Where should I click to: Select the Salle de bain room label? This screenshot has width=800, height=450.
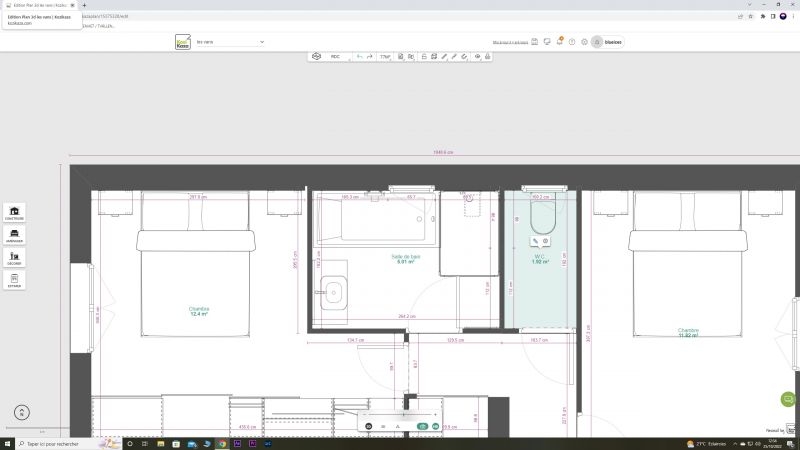[x=406, y=259]
